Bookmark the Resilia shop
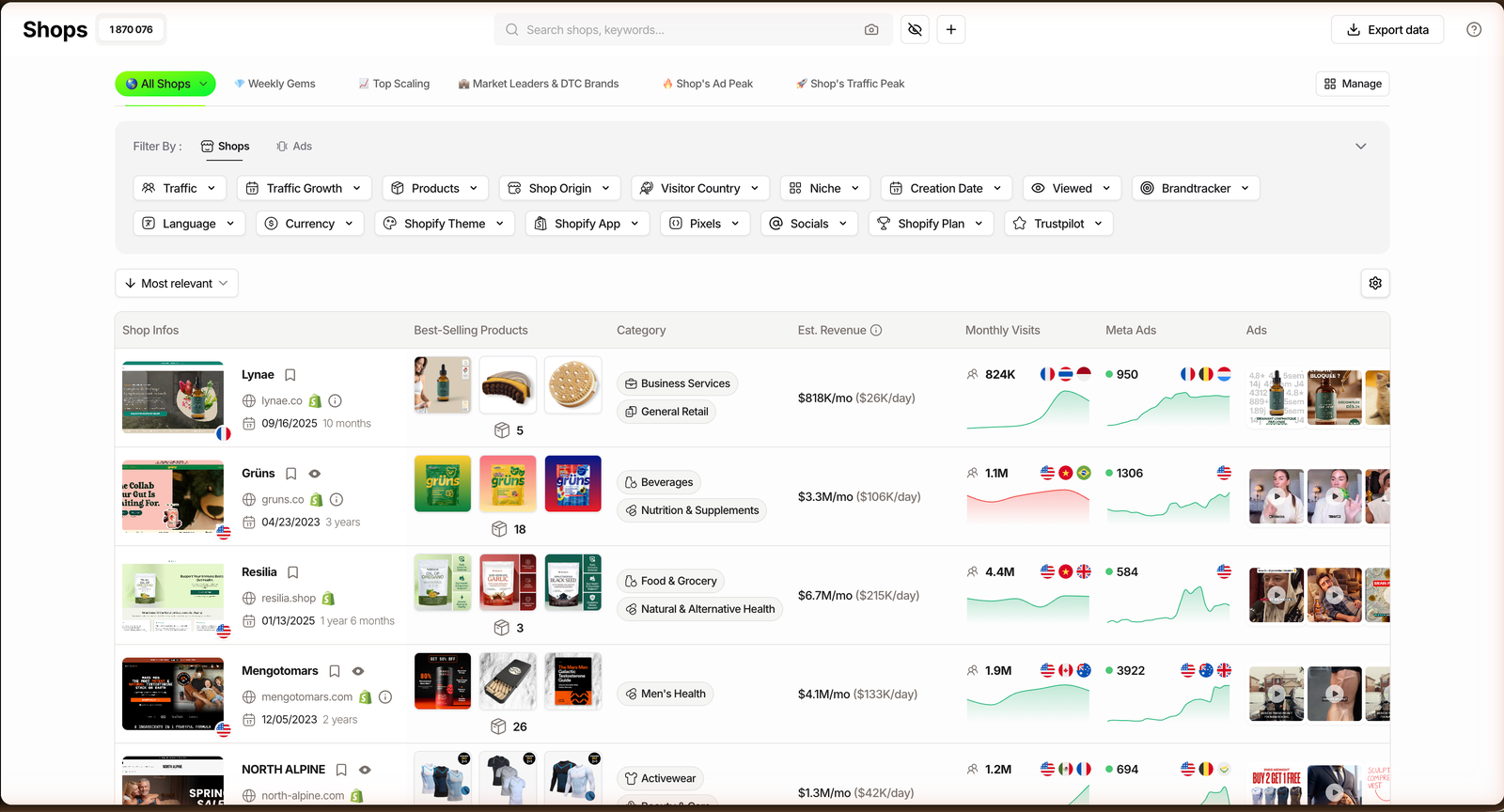The image size is (1504, 812). pyautogui.click(x=293, y=572)
